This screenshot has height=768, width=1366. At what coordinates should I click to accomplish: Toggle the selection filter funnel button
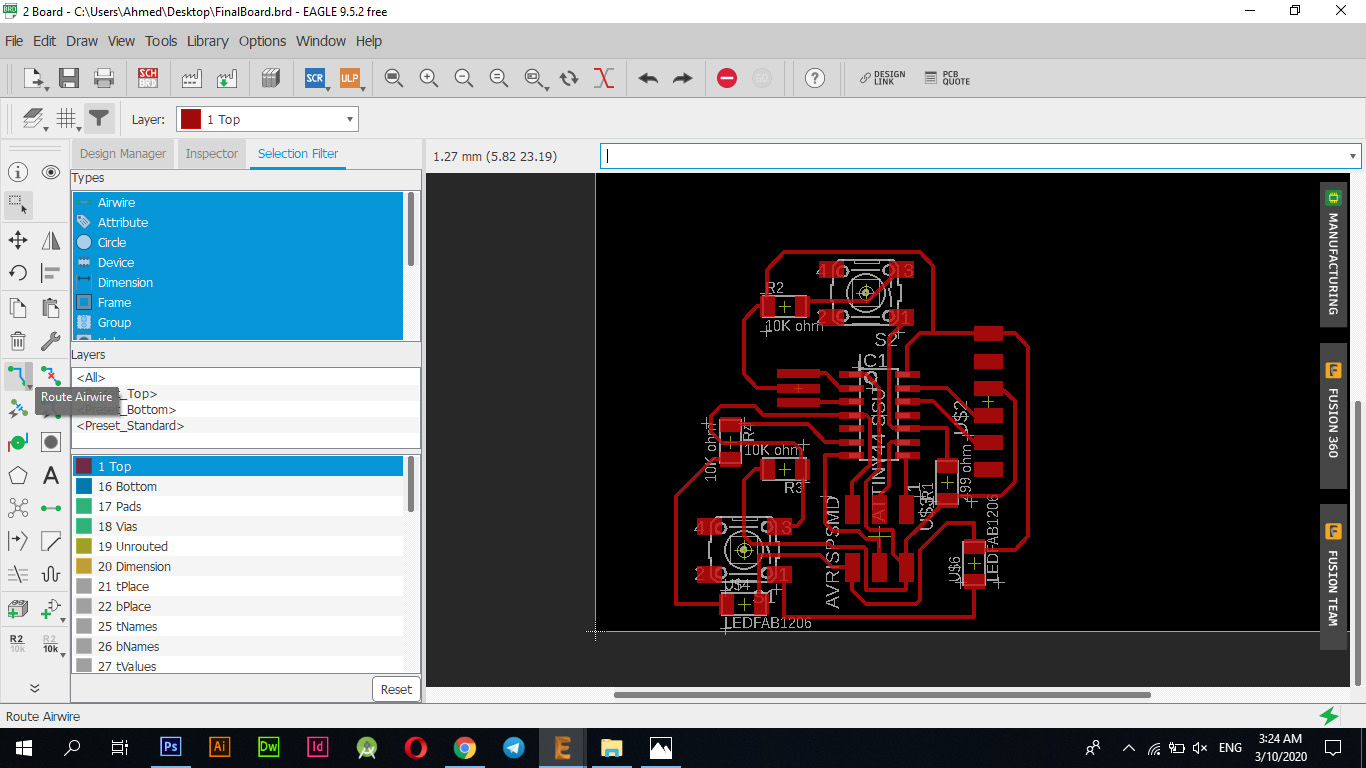tap(98, 119)
